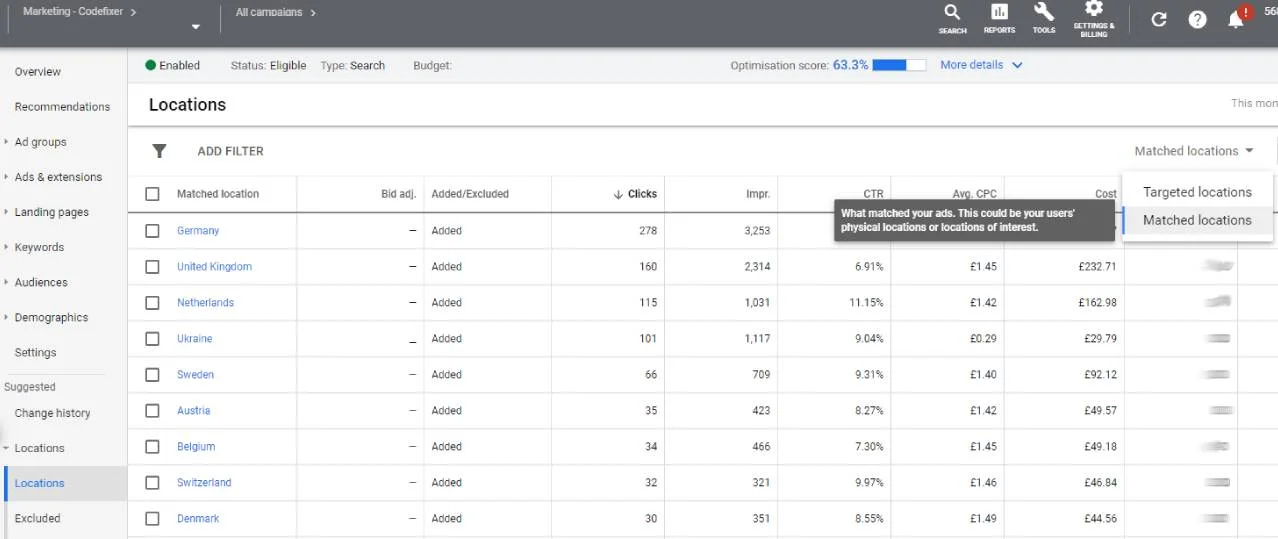Open the Matched locations dropdown
The width and height of the screenshot is (1278, 539).
point(1193,151)
